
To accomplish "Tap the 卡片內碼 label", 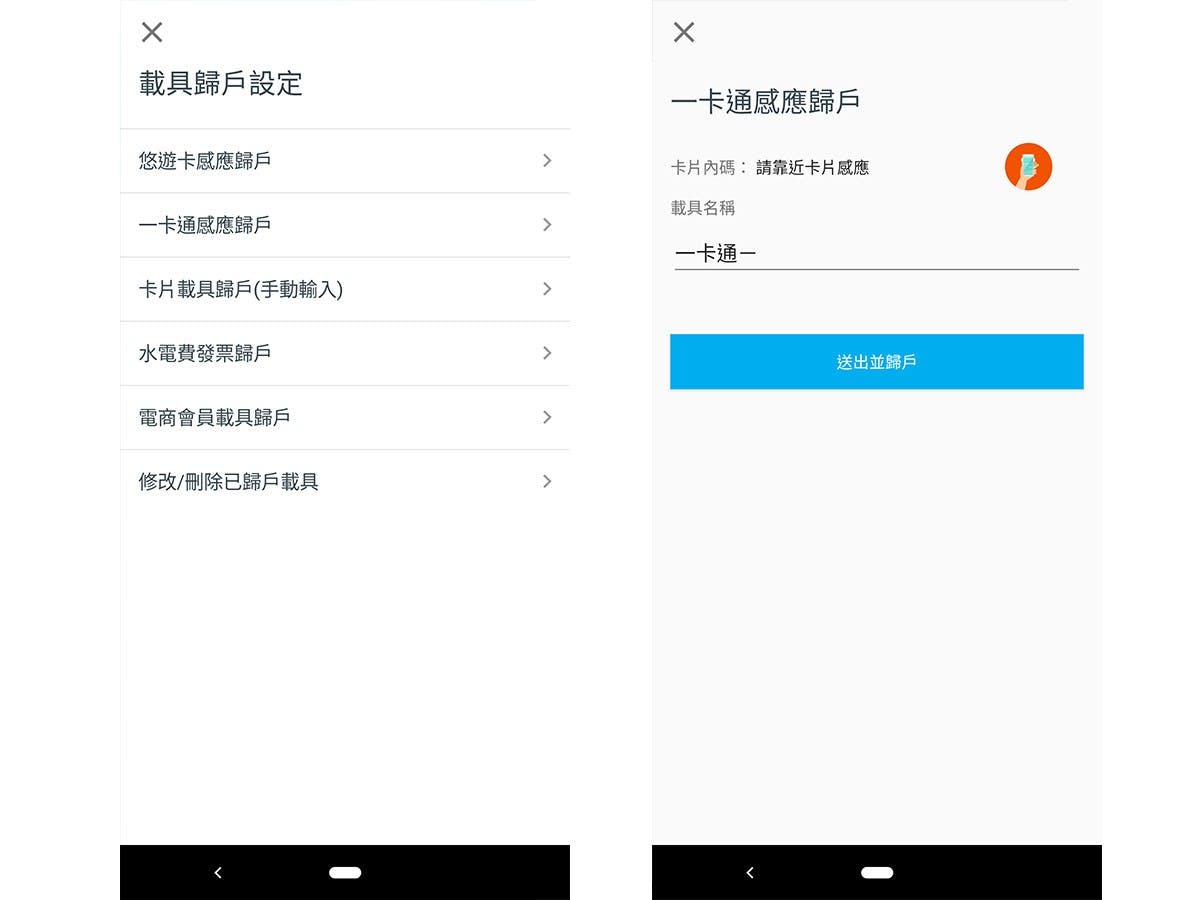I will [x=709, y=168].
